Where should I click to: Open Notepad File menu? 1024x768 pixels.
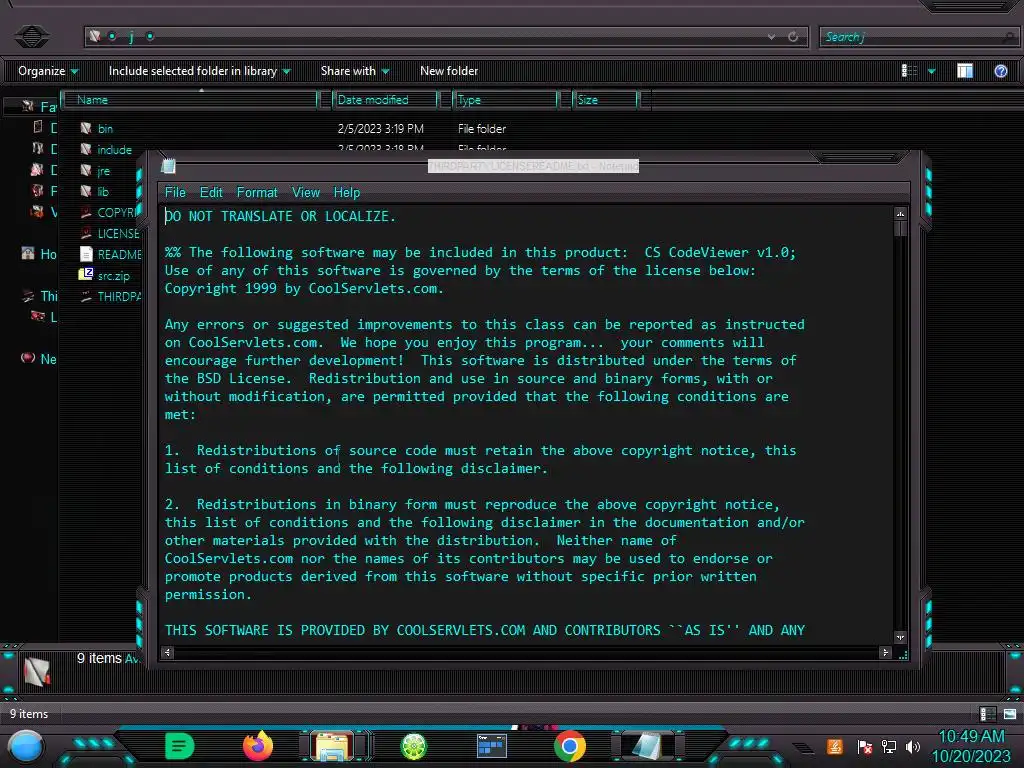click(175, 193)
